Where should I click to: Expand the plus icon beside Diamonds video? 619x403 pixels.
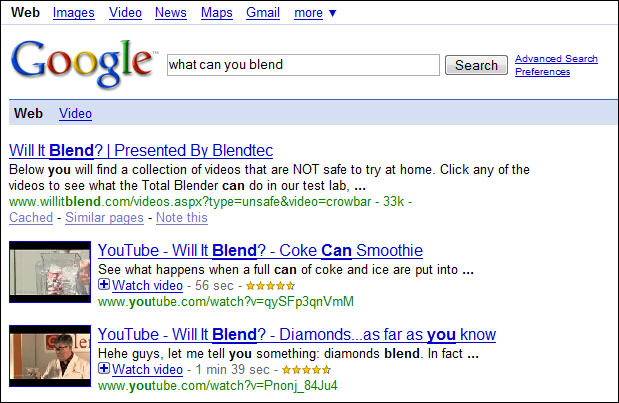click(x=104, y=369)
